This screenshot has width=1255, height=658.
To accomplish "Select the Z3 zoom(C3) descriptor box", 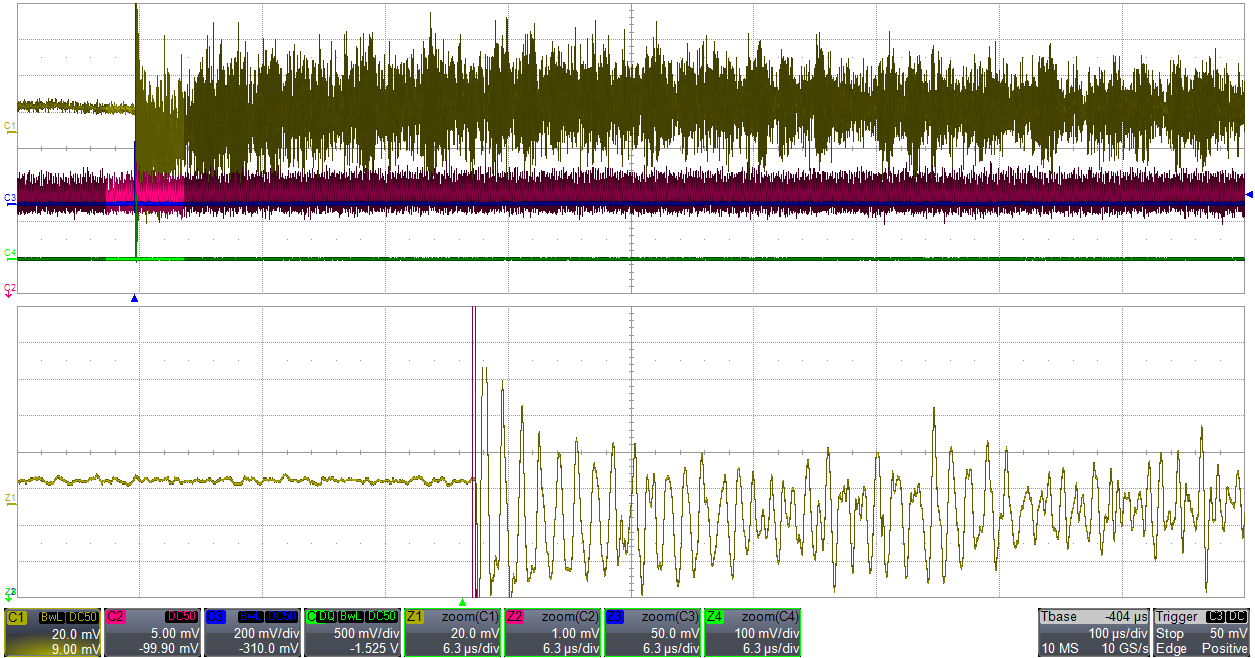I will pyautogui.click(x=652, y=632).
